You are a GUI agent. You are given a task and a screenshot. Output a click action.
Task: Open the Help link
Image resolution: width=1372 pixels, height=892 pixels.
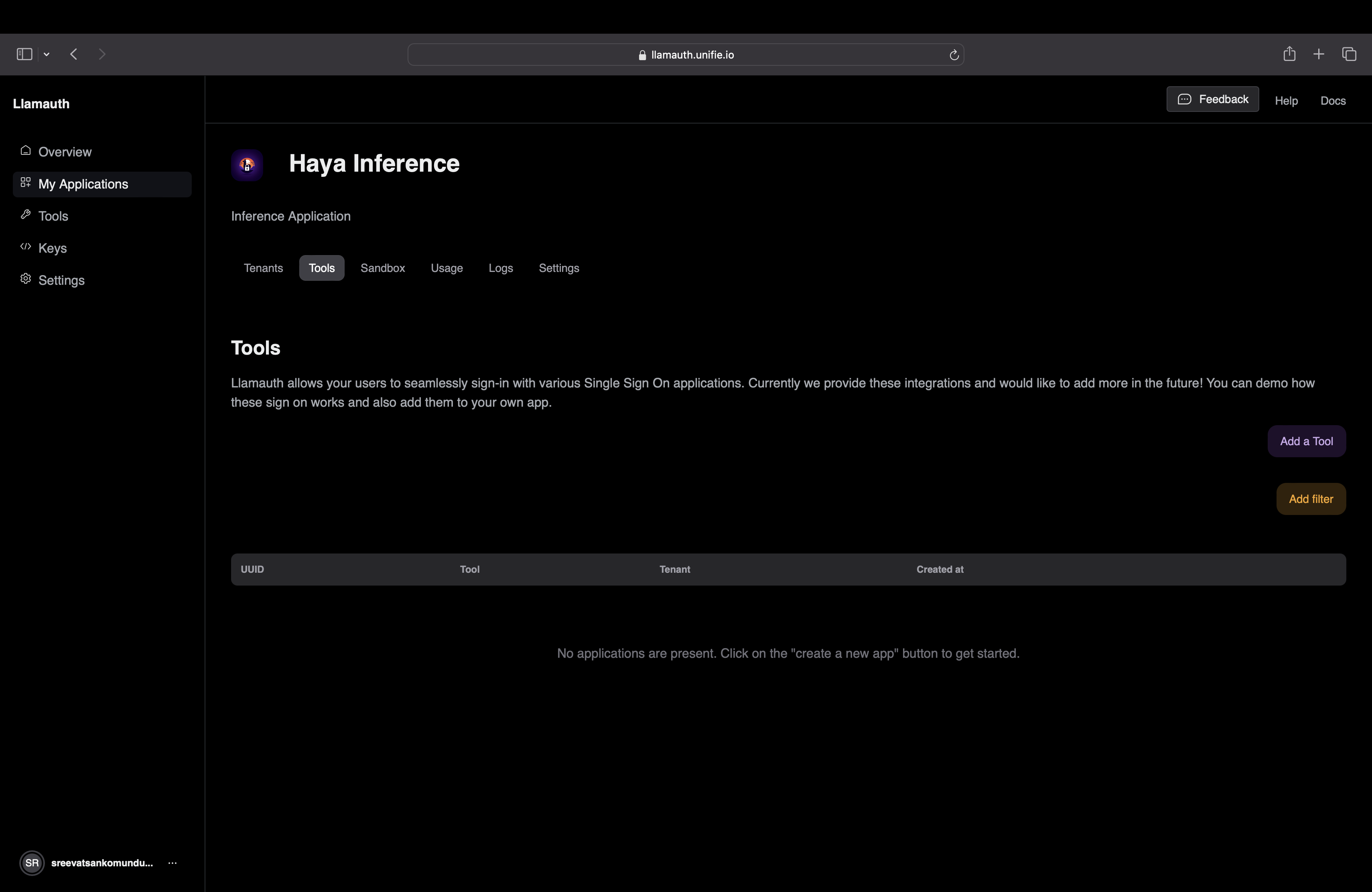pyautogui.click(x=1286, y=101)
